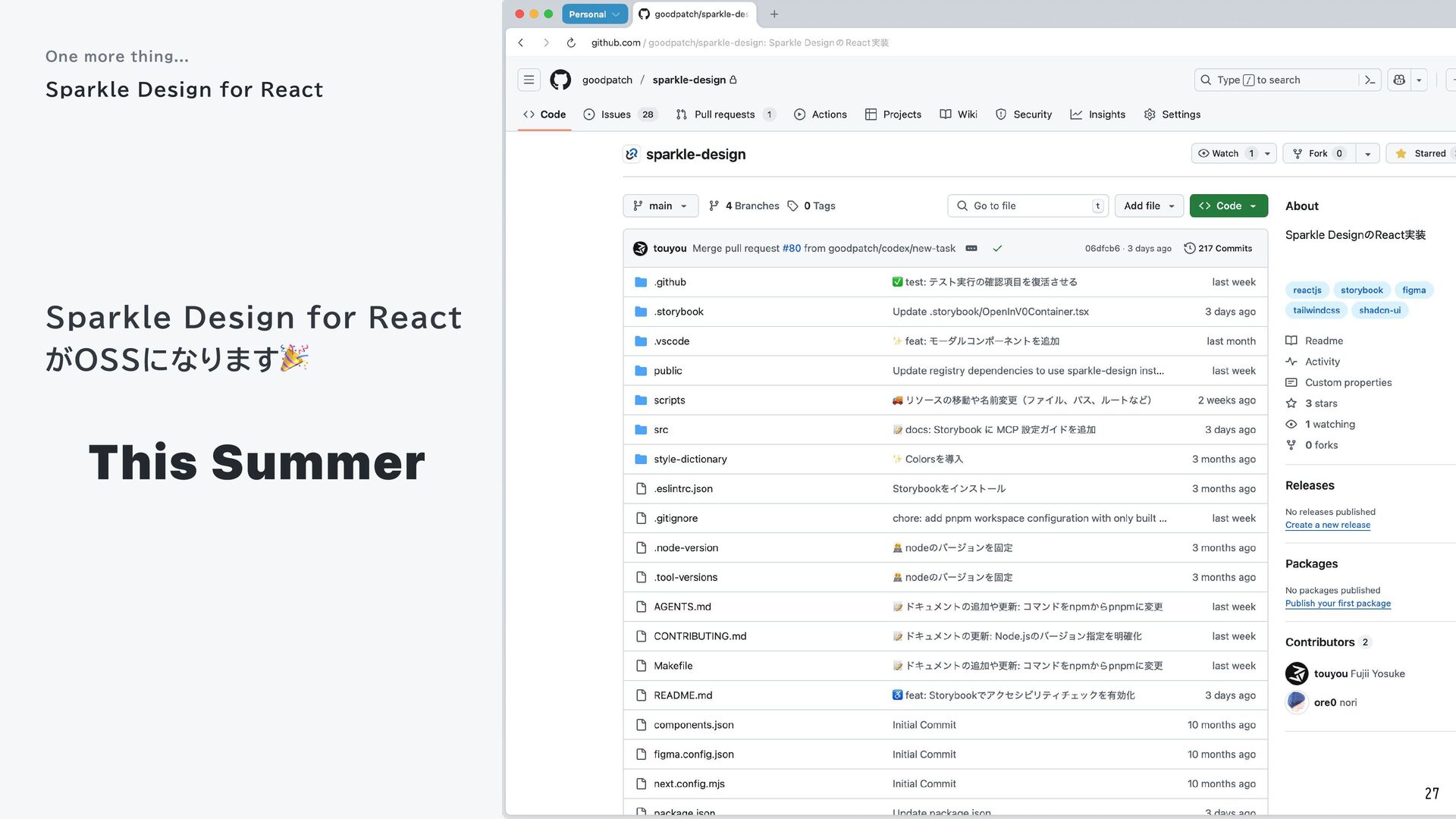
Task: Open touyou contributor avatar
Action: point(1297,673)
